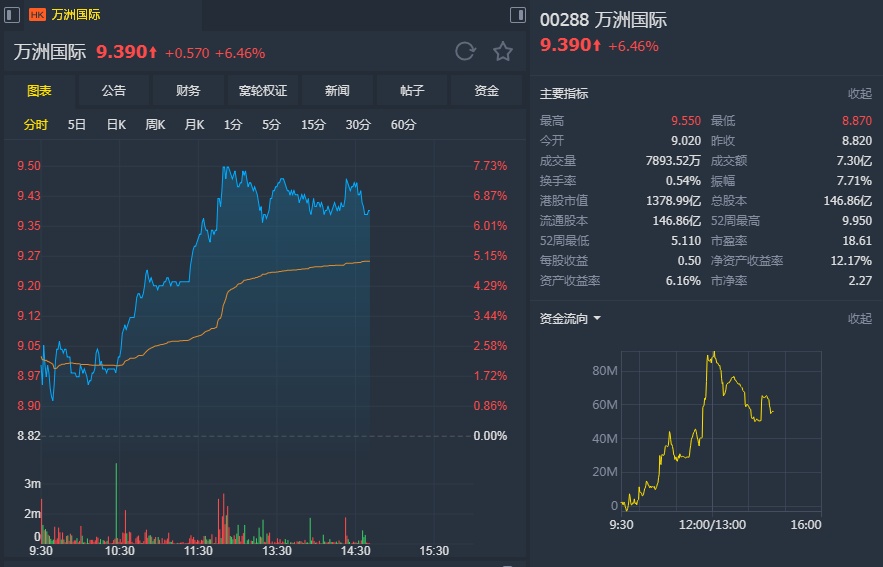Open the 万洲国际 title tab
The height and width of the screenshot is (567, 883).
pyautogui.click(x=76, y=15)
